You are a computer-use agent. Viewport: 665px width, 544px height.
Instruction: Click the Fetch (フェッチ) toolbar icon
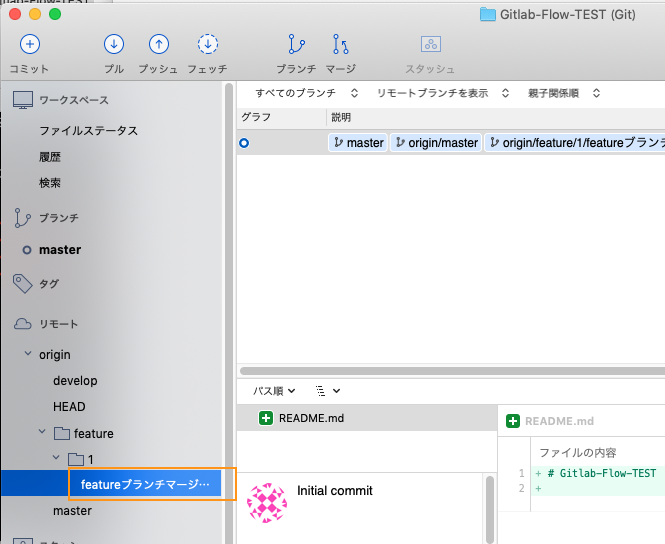click(207, 45)
